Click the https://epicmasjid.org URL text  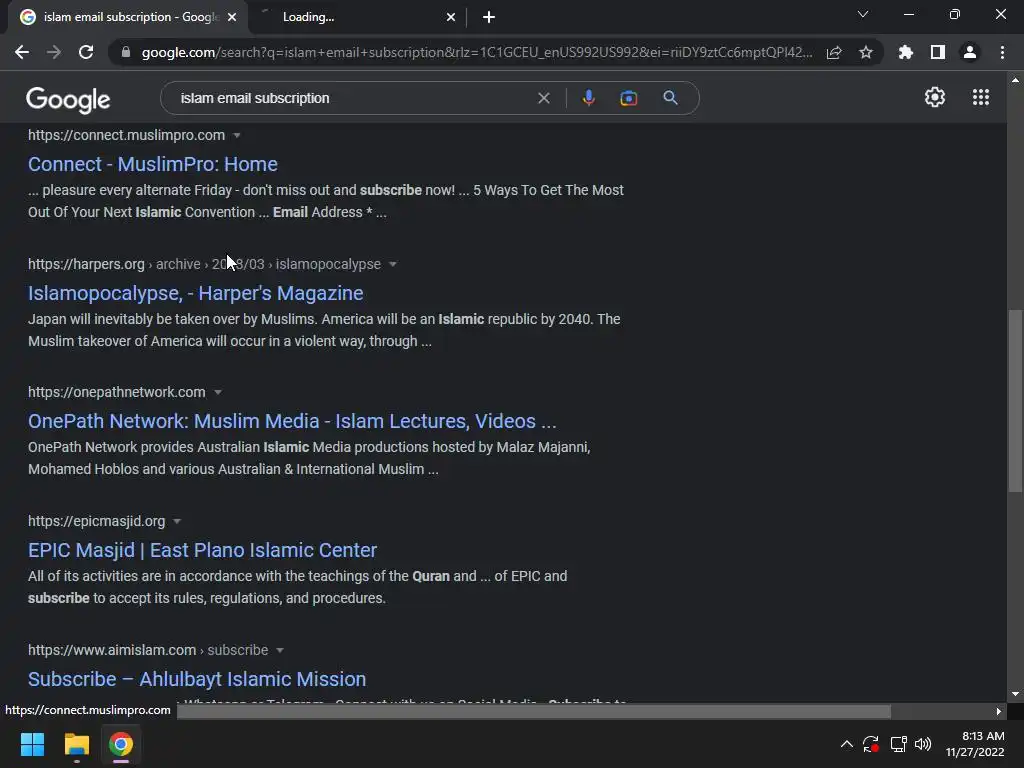pos(96,521)
